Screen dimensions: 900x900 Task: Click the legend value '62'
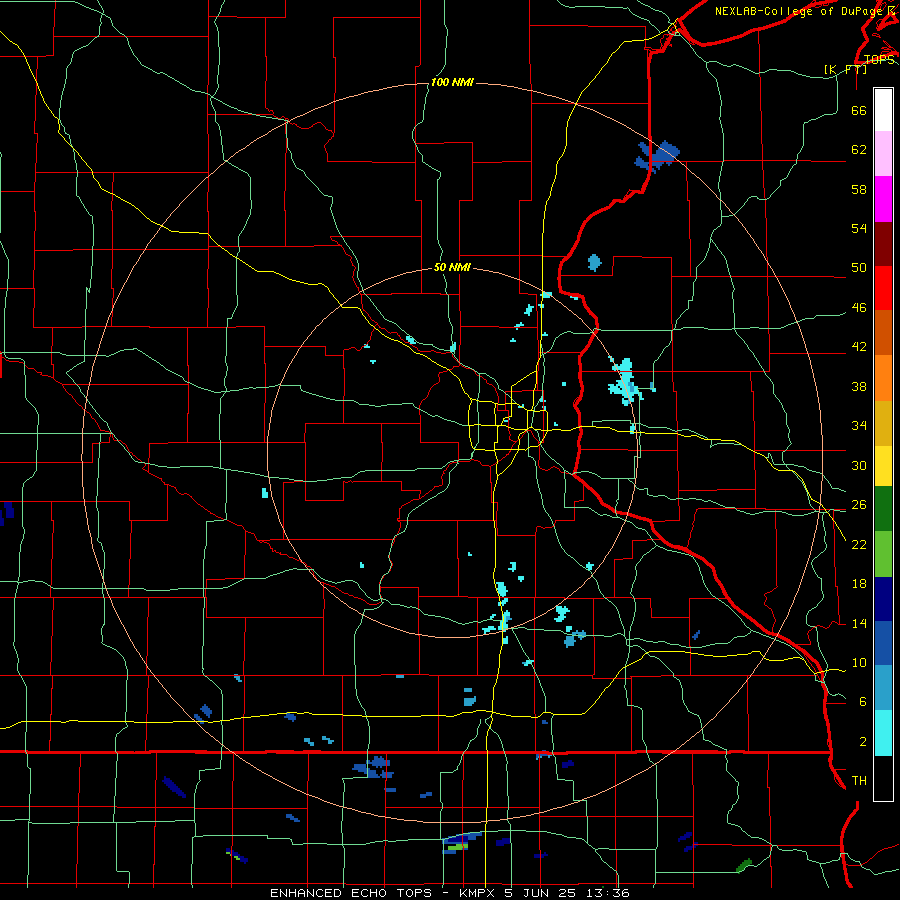pyautogui.click(x=859, y=150)
